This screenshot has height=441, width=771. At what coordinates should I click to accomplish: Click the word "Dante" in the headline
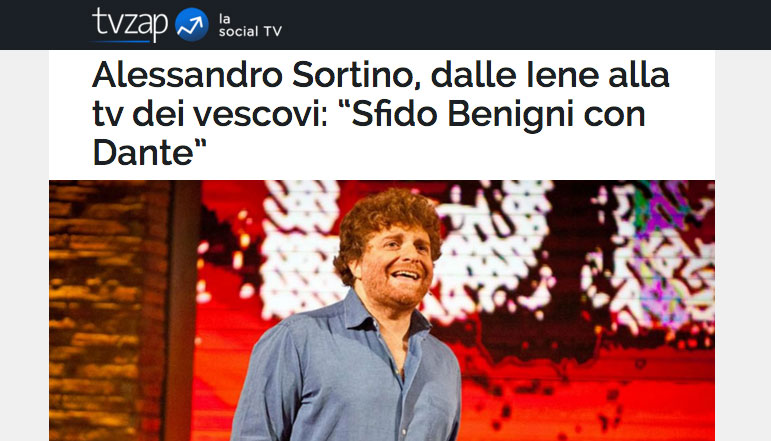pyautogui.click(x=143, y=153)
